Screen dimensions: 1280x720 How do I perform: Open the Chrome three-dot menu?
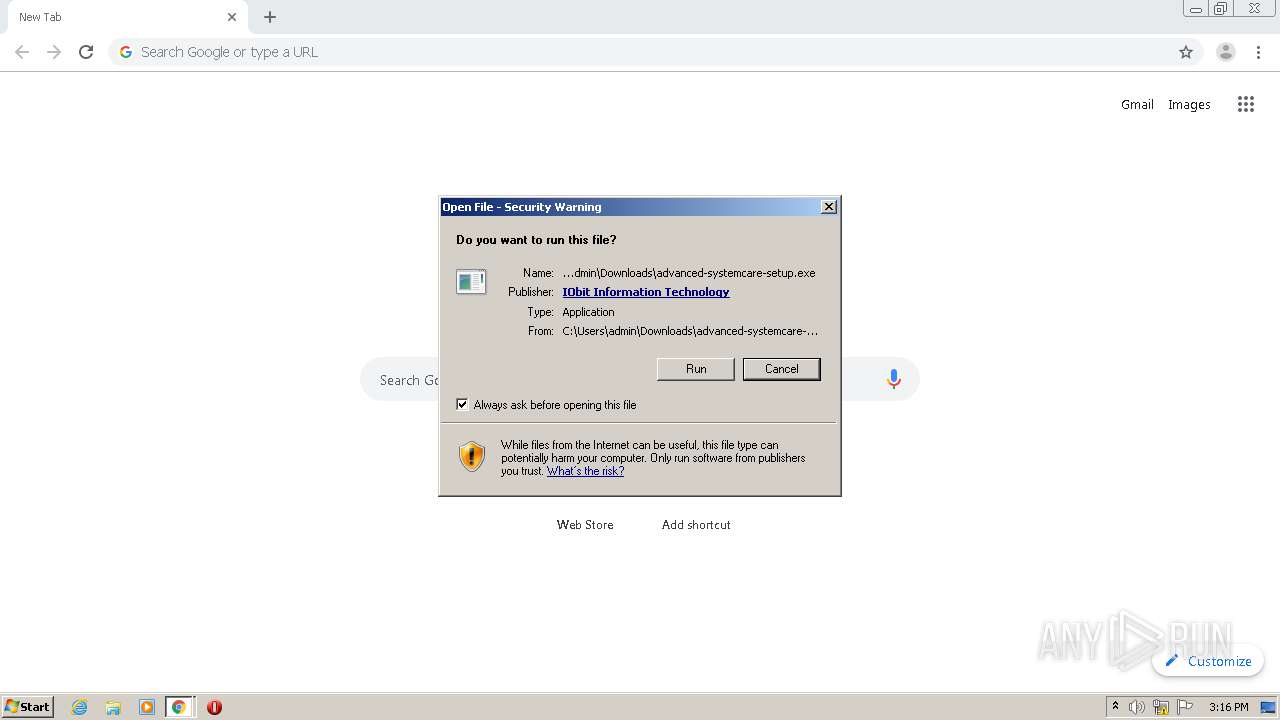1259,52
